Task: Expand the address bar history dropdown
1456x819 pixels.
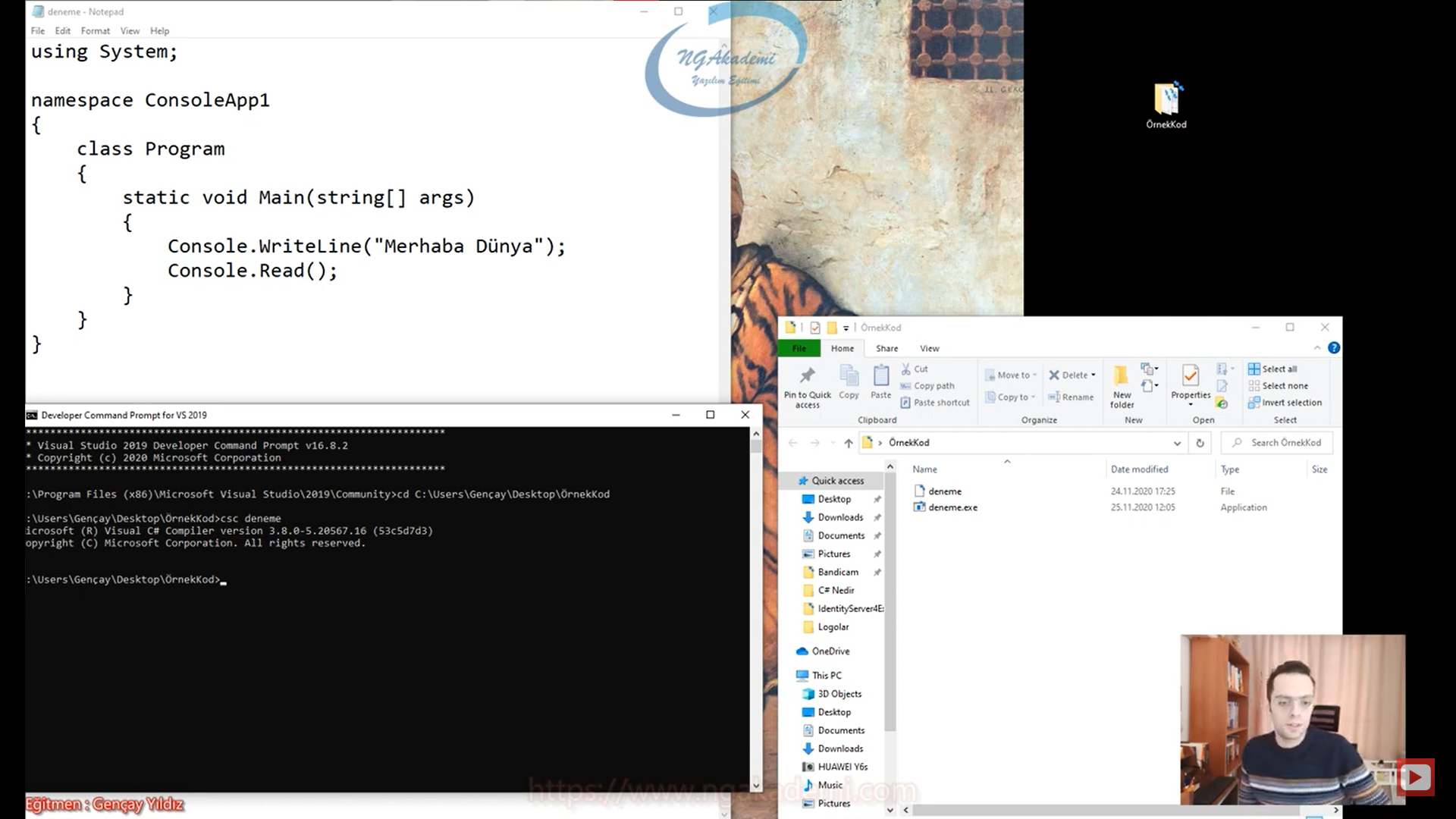Action: (1176, 443)
